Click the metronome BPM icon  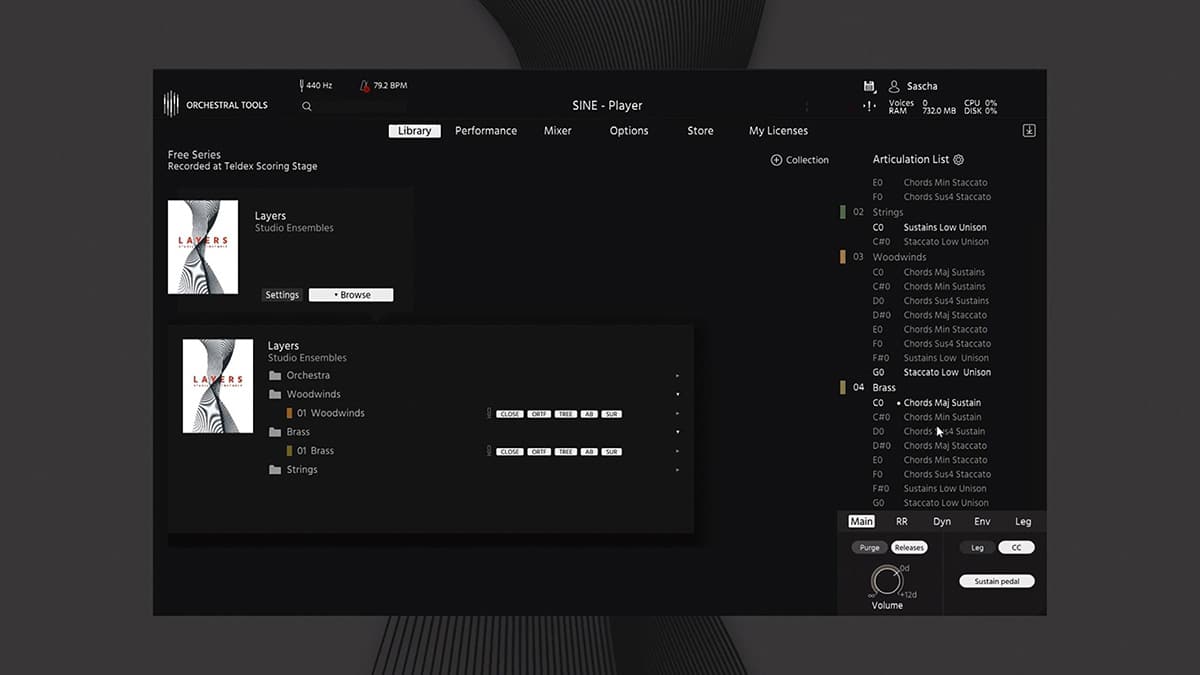coord(364,86)
